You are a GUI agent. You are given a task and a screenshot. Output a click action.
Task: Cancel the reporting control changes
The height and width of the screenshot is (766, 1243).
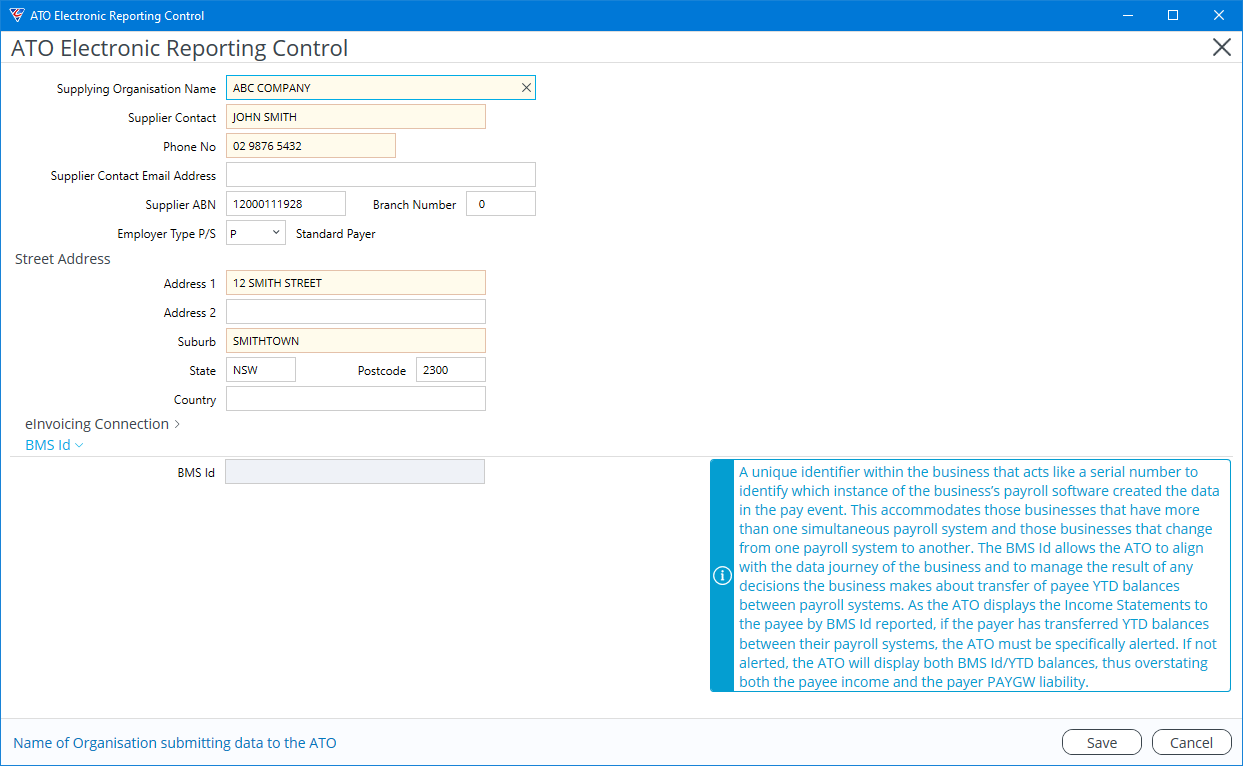click(1191, 742)
